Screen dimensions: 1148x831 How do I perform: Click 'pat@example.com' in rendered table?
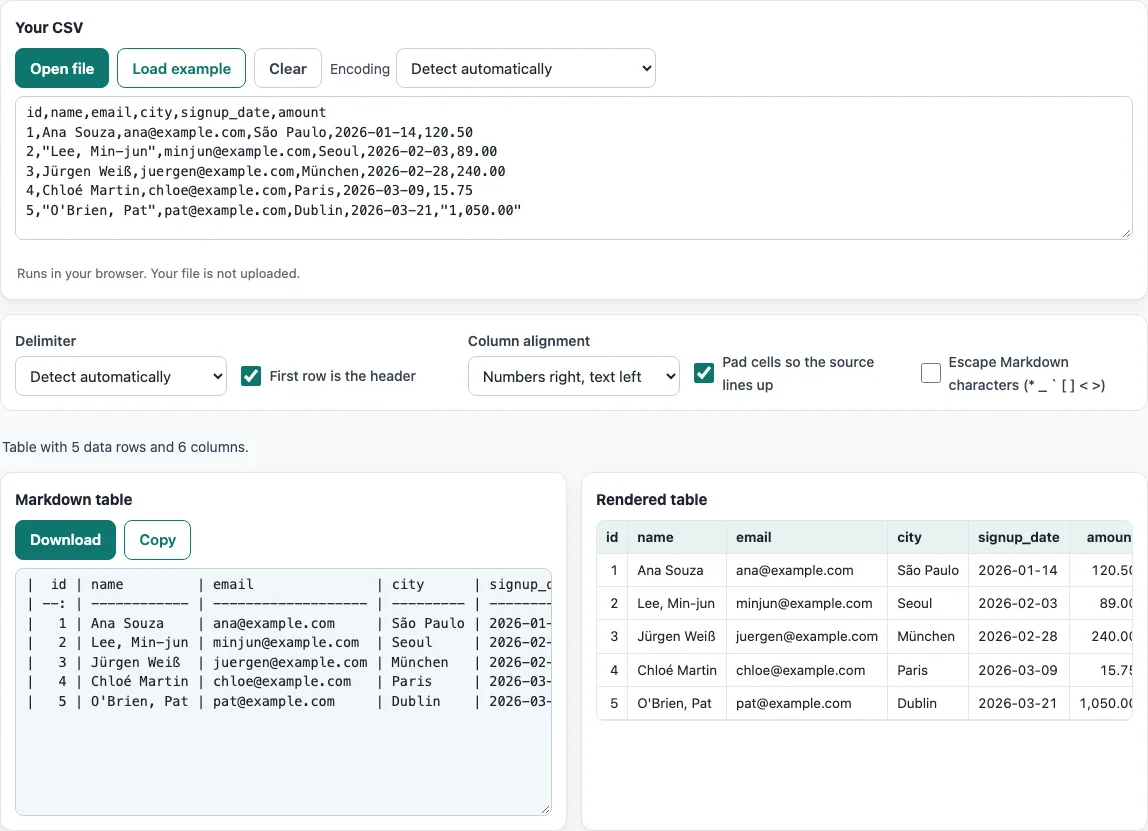pyautogui.click(x=807, y=703)
